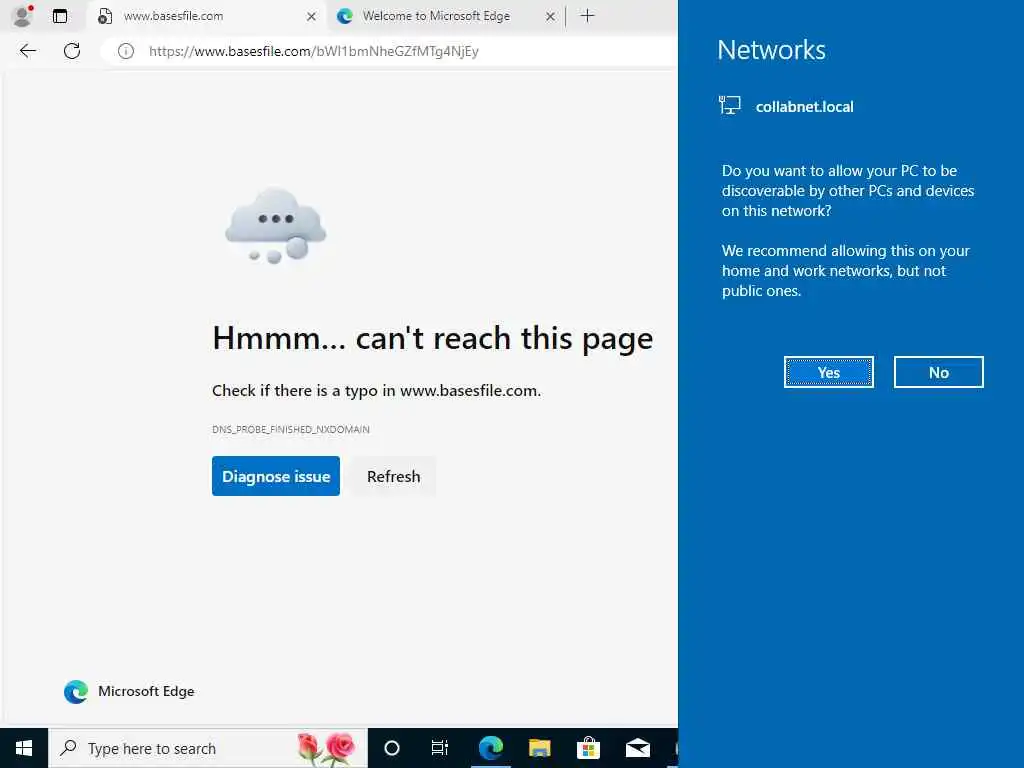Click the "Hmmm... can't reach this page" heading

point(432,338)
